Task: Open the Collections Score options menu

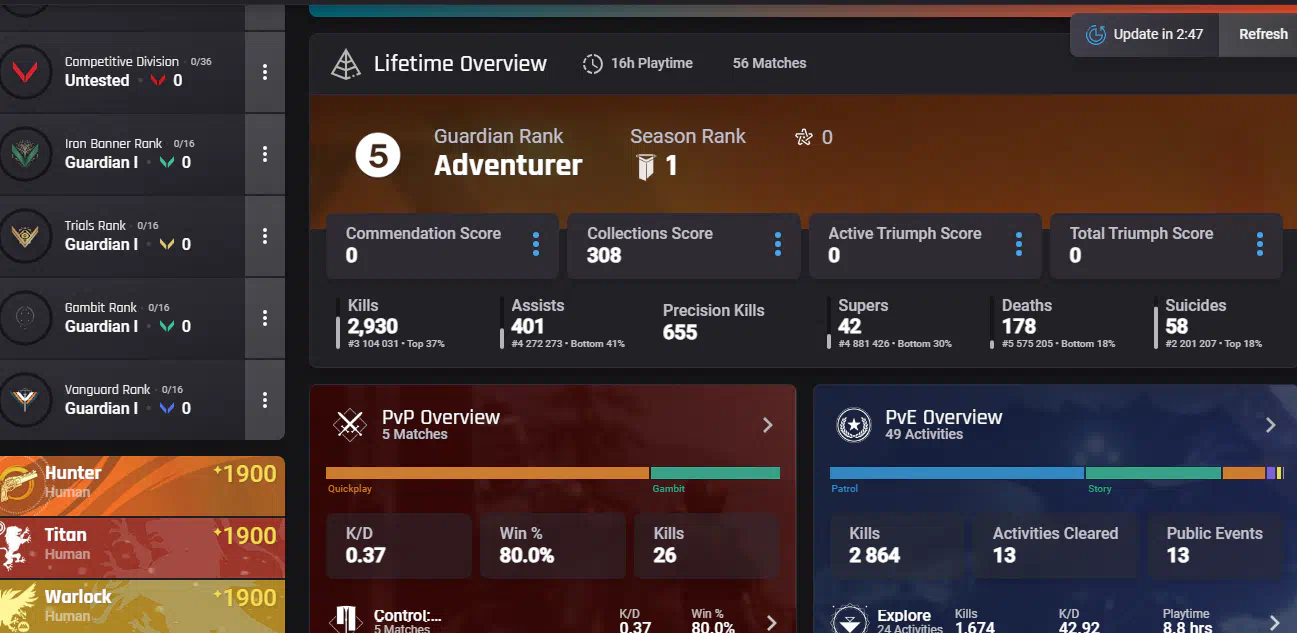Action: 778,244
